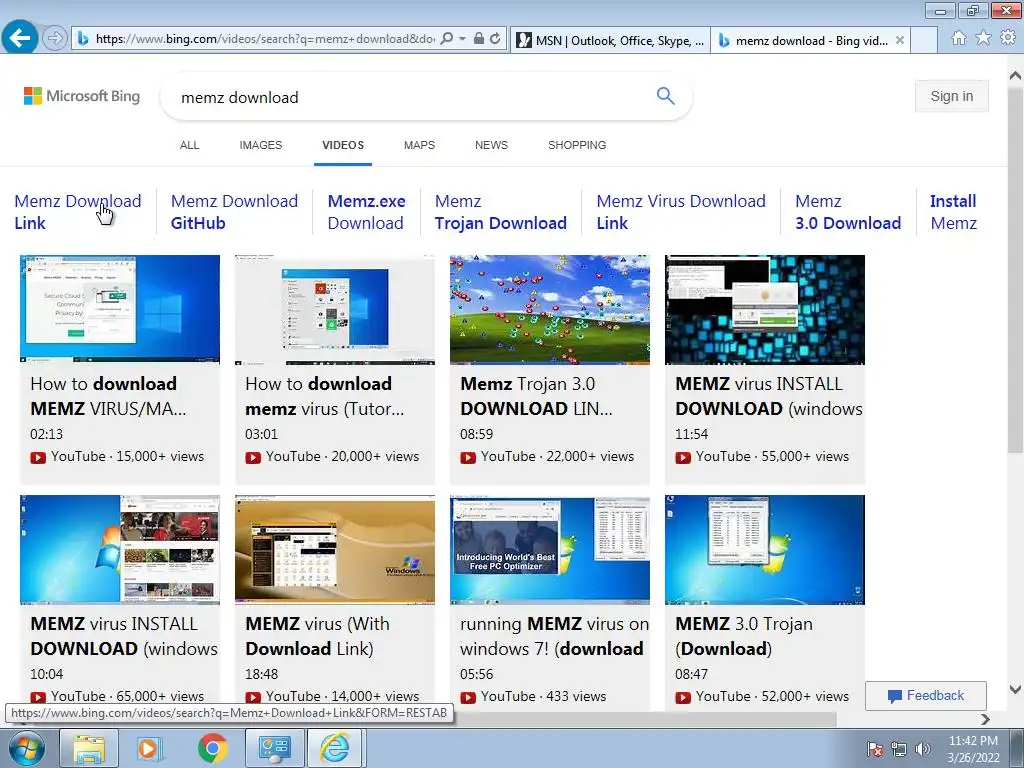Open a new blank tab

click(924, 40)
